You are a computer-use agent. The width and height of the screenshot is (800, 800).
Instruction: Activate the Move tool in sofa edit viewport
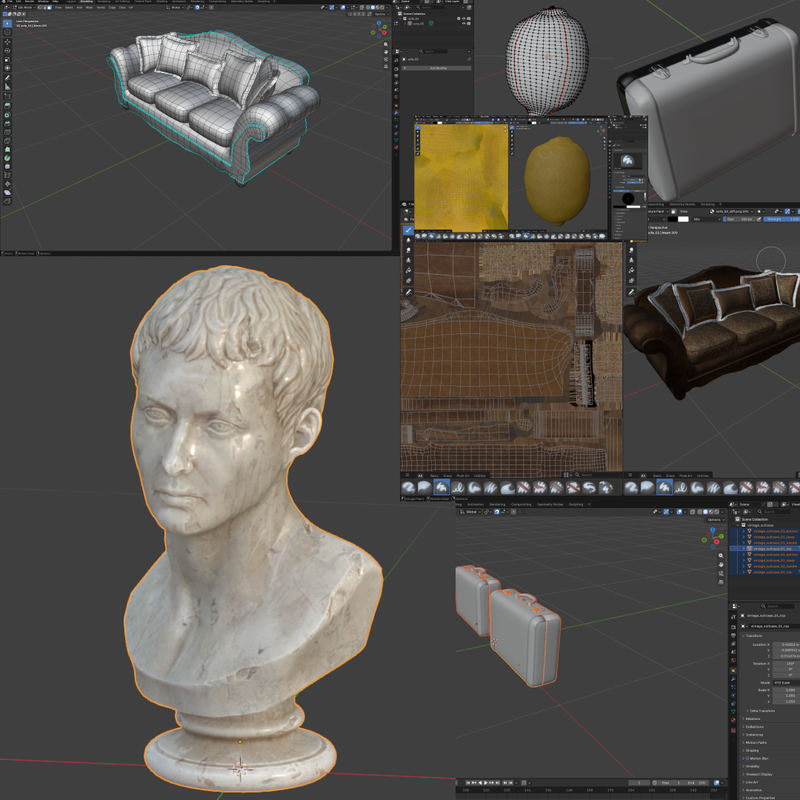click(7, 42)
